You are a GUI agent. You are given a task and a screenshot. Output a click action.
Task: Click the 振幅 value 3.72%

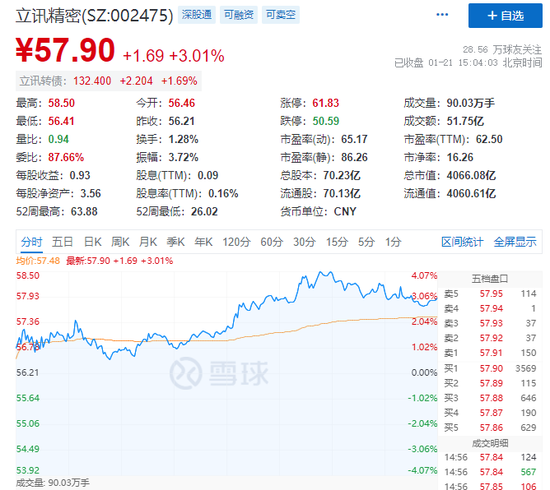coord(183,157)
